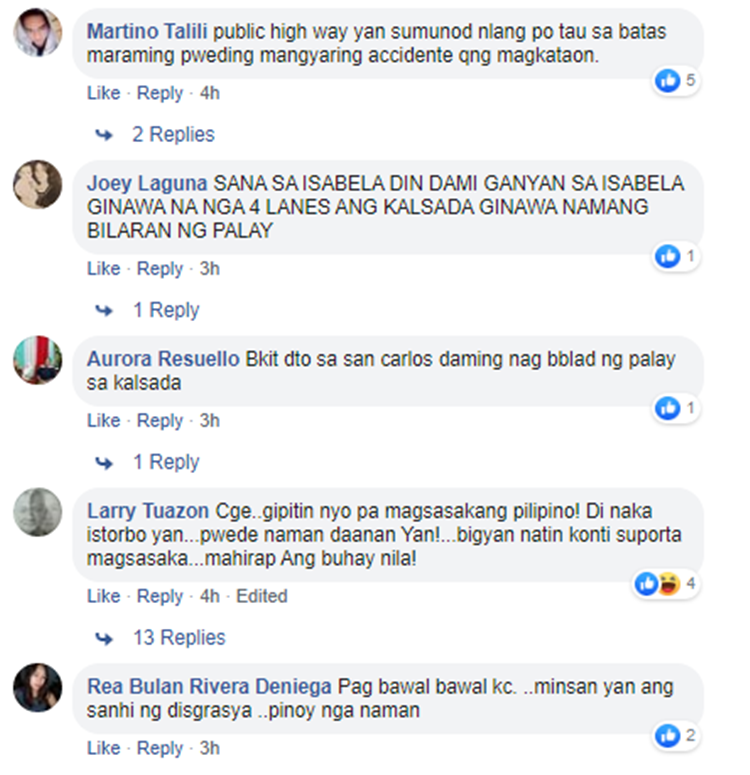Image resolution: width=750 pixels, height=775 pixels.
Task: Reply to Joey Laguna's comment
Action: (160, 268)
